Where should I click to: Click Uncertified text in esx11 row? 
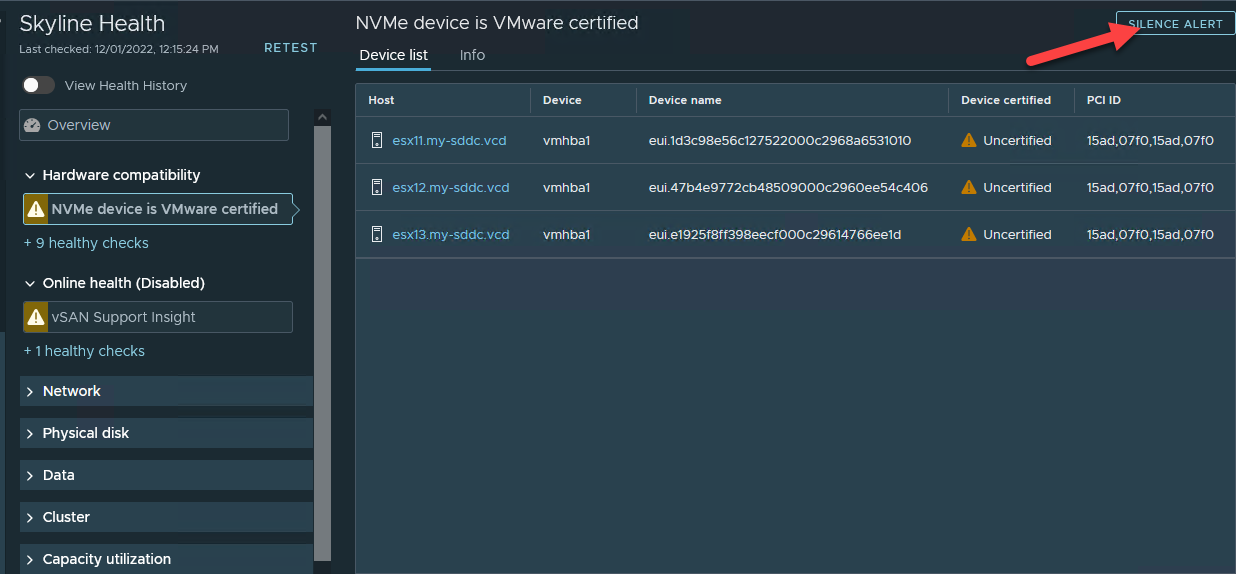pyautogui.click(x=1017, y=141)
